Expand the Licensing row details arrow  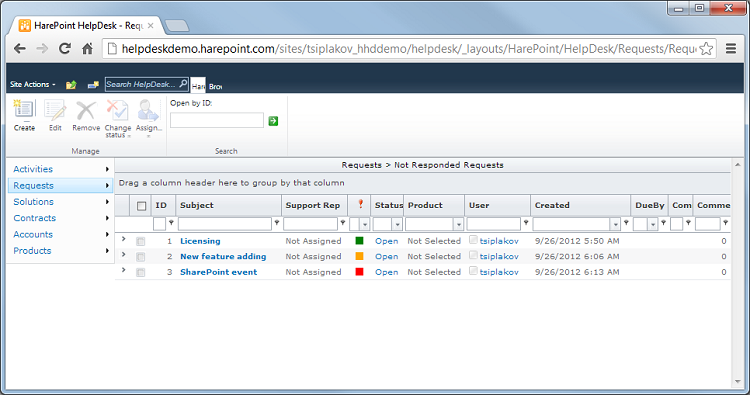click(x=123, y=239)
